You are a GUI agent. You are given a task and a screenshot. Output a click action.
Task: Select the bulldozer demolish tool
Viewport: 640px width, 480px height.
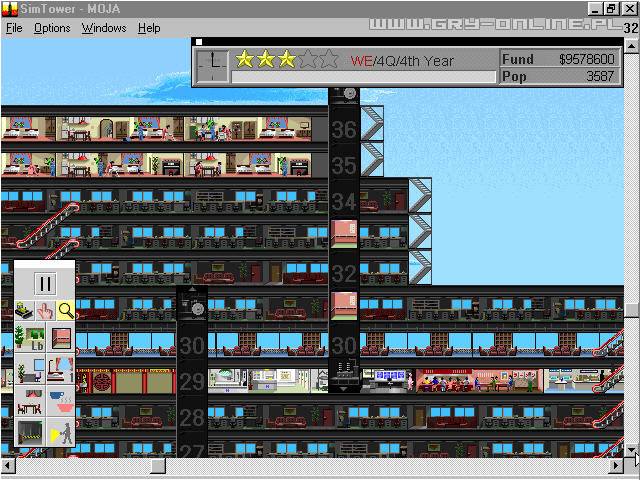click(25, 312)
